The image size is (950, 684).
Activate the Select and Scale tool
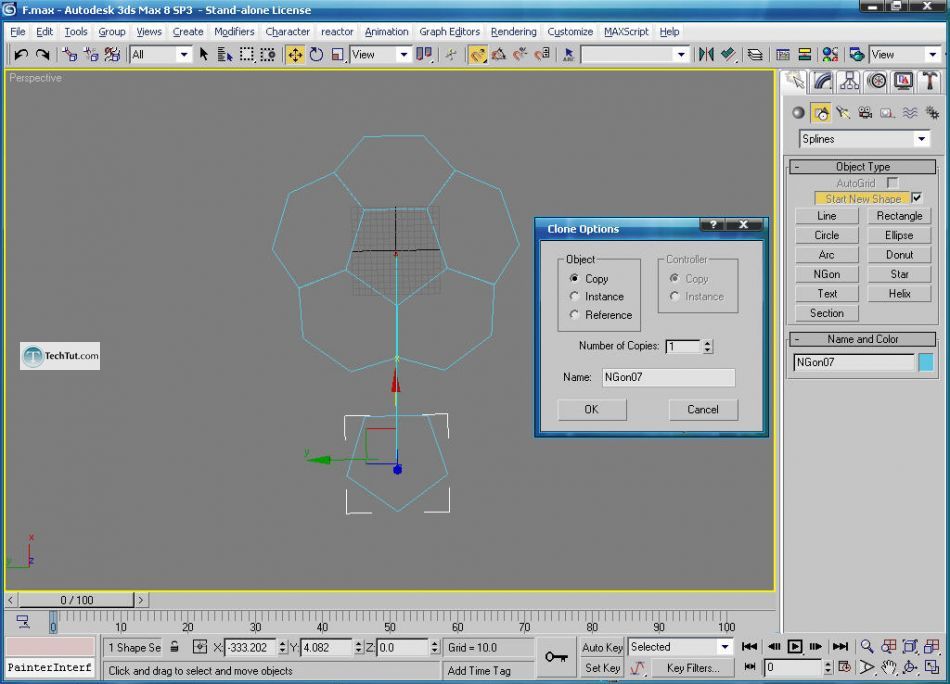point(337,55)
